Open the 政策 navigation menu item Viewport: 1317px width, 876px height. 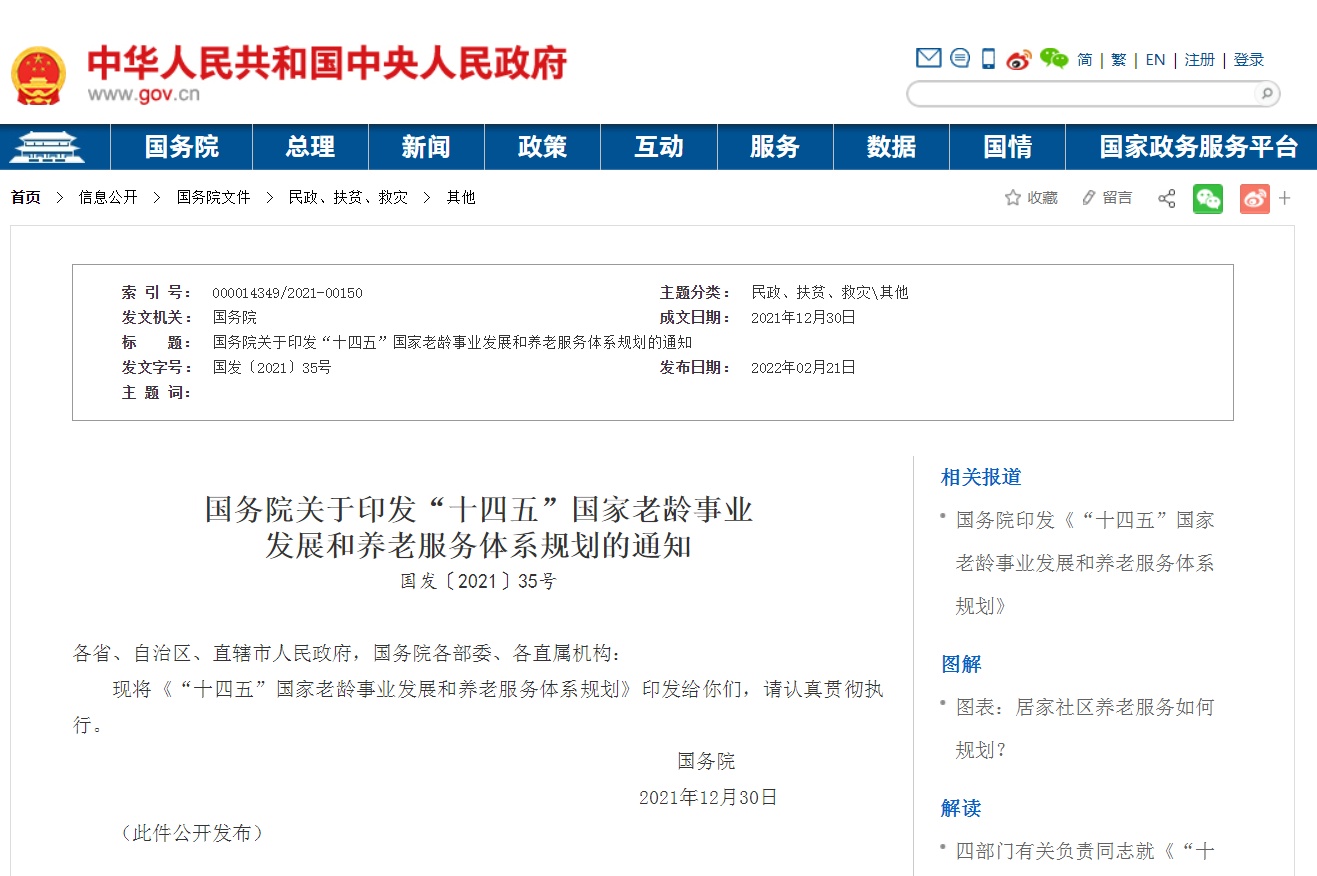542,147
